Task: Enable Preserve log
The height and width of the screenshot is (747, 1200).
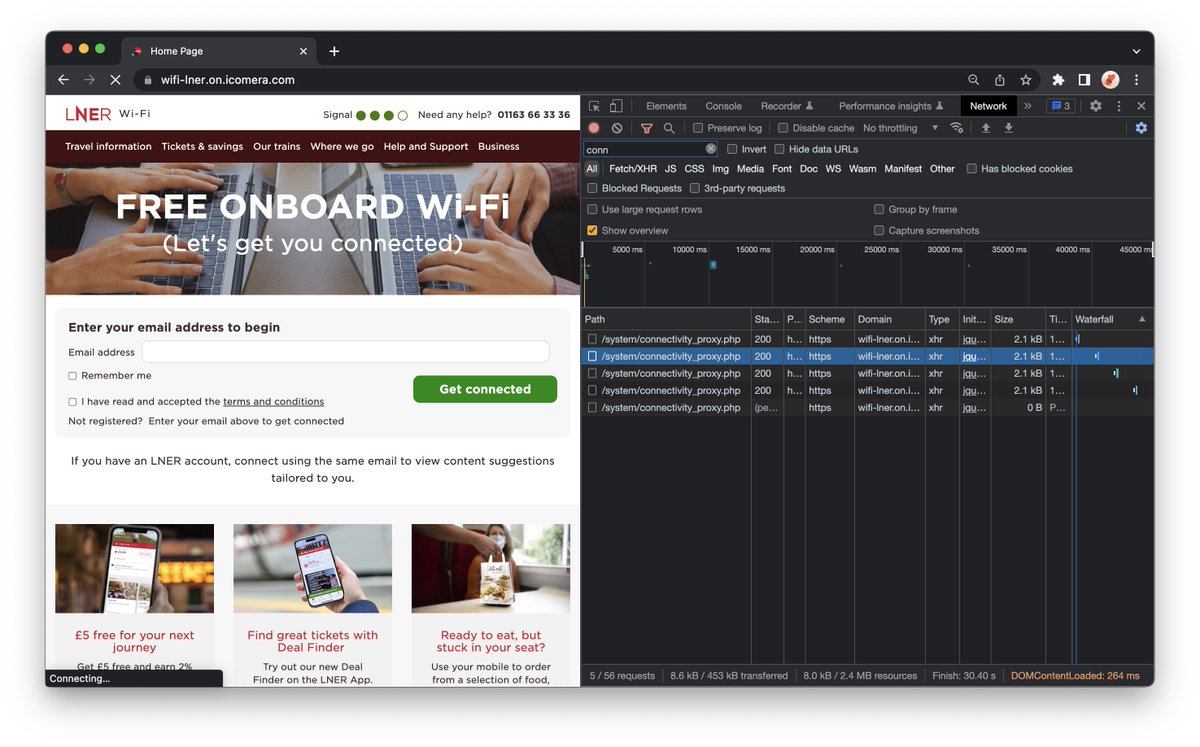Action: pyautogui.click(x=698, y=128)
